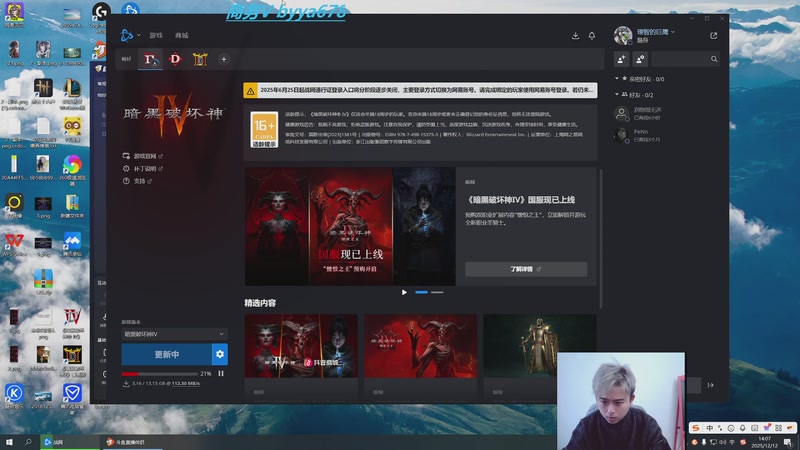800x450 pixels.
Task: Switch to Battle.net taskbar button
Action: point(69,442)
